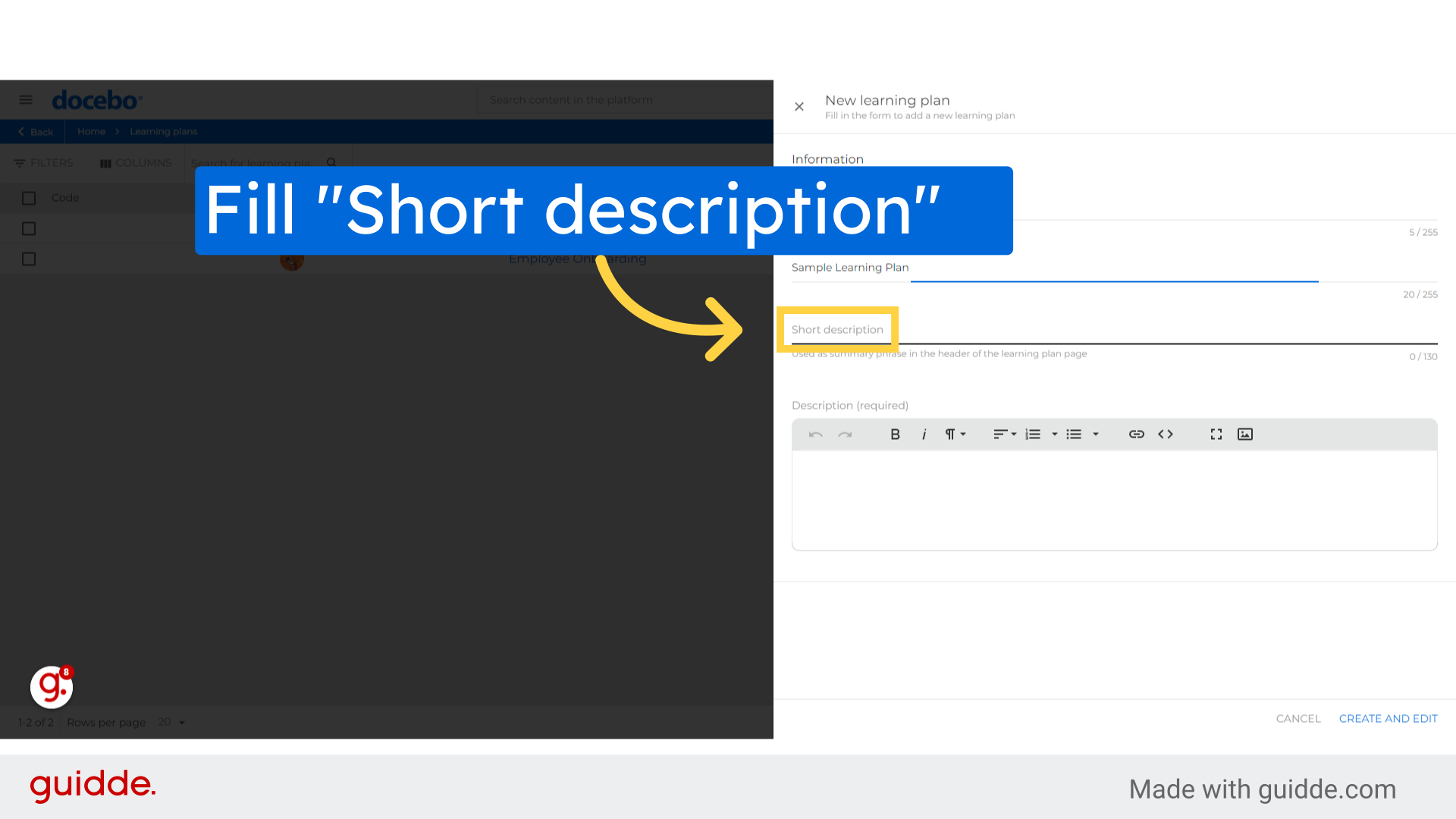Check the second learning plan row checkbox
This screenshot has height=819, width=1456.
coord(28,228)
